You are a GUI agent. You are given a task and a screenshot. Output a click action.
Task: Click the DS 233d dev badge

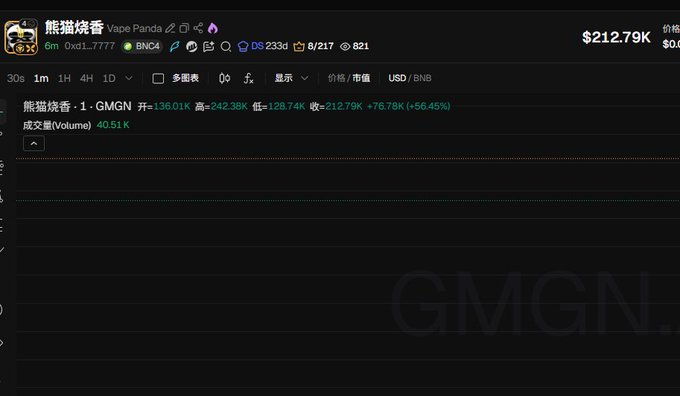click(263, 46)
